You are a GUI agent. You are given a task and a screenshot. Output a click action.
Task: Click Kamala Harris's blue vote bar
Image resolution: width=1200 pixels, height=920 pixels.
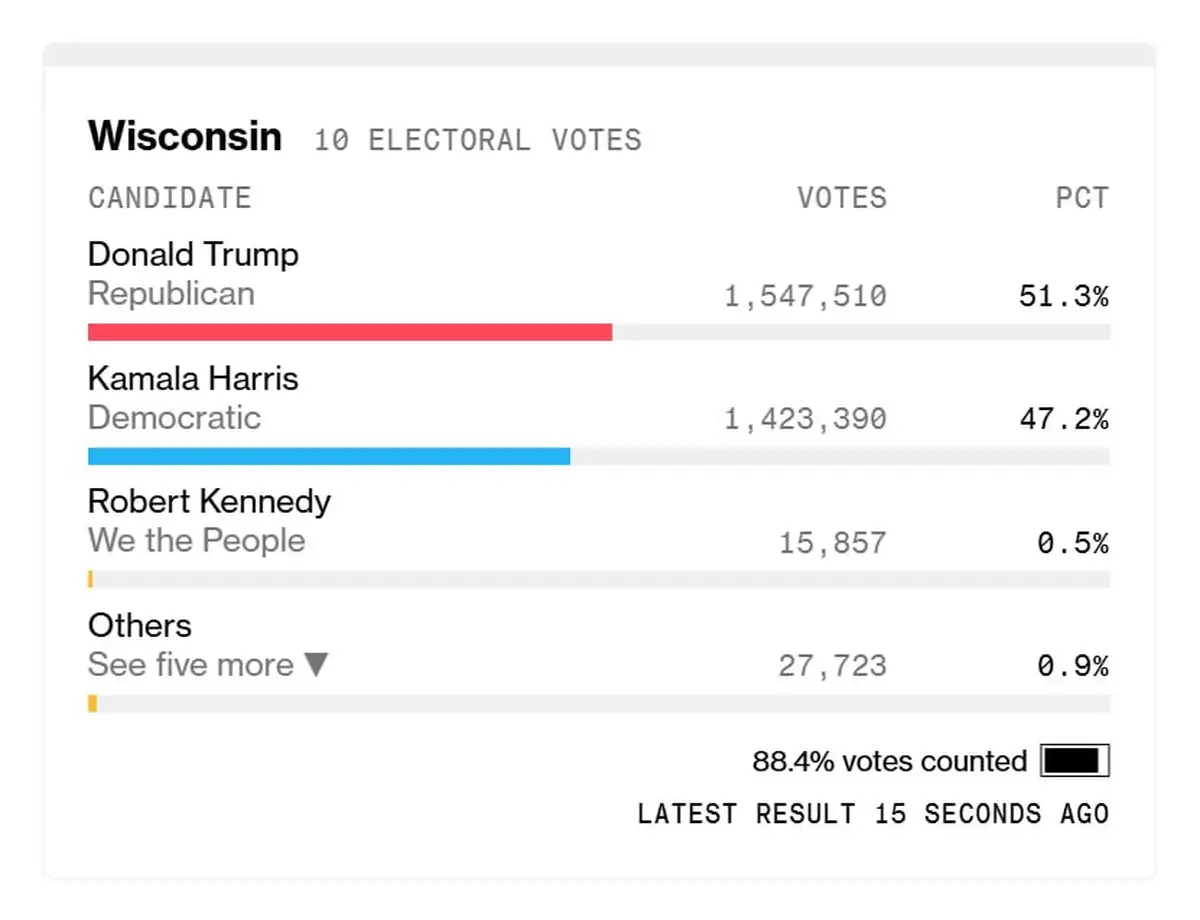coord(329,456)
